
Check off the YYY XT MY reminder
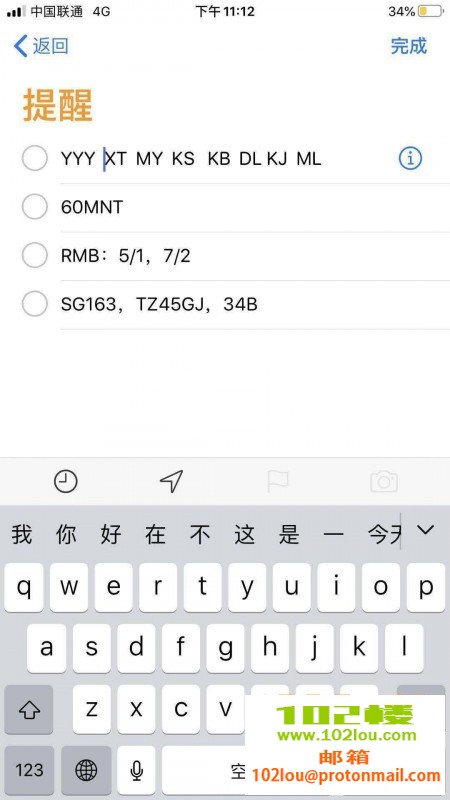[x=35, y=159]
